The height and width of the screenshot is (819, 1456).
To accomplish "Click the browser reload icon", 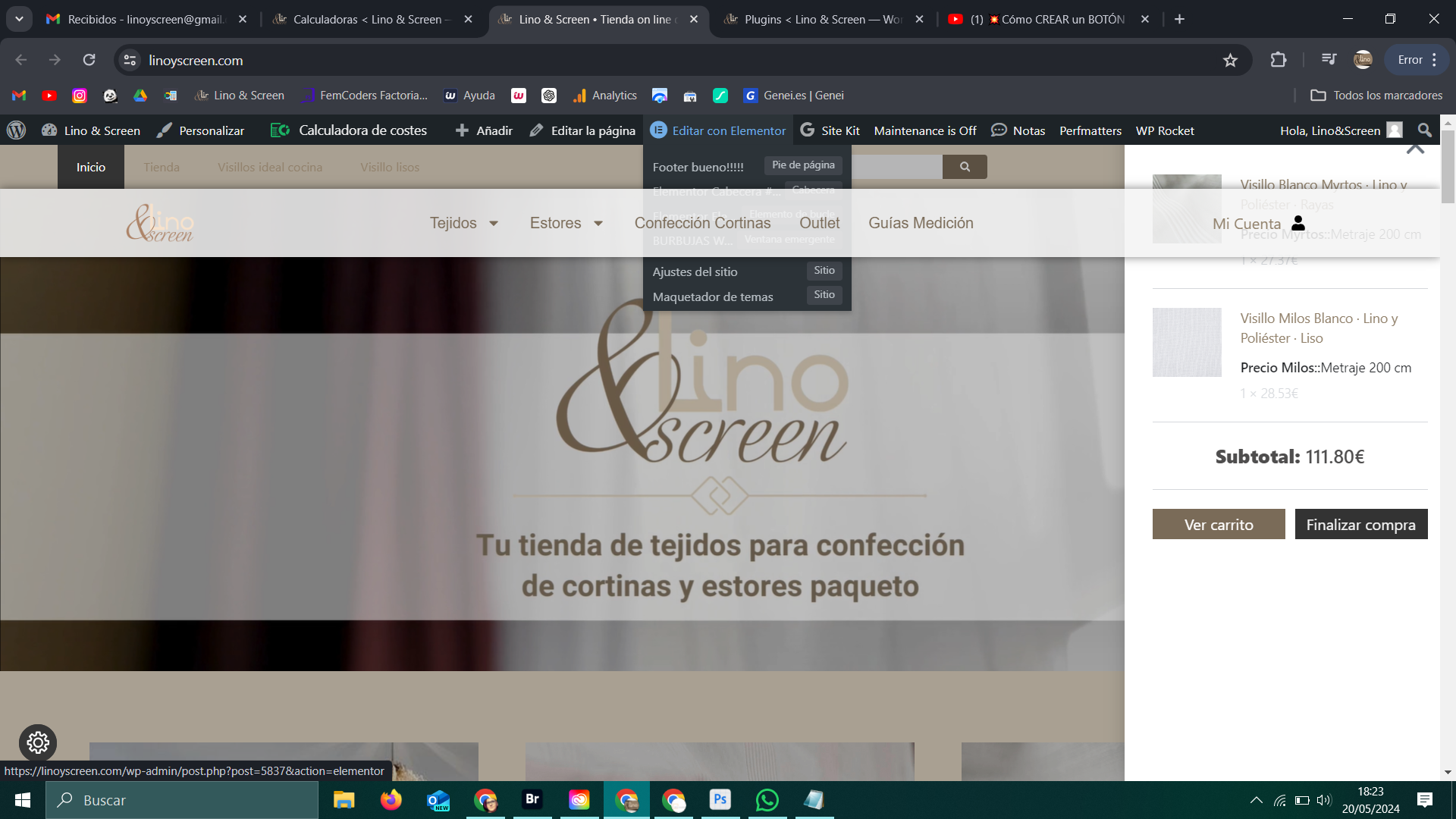I will (x=89, y=60).
